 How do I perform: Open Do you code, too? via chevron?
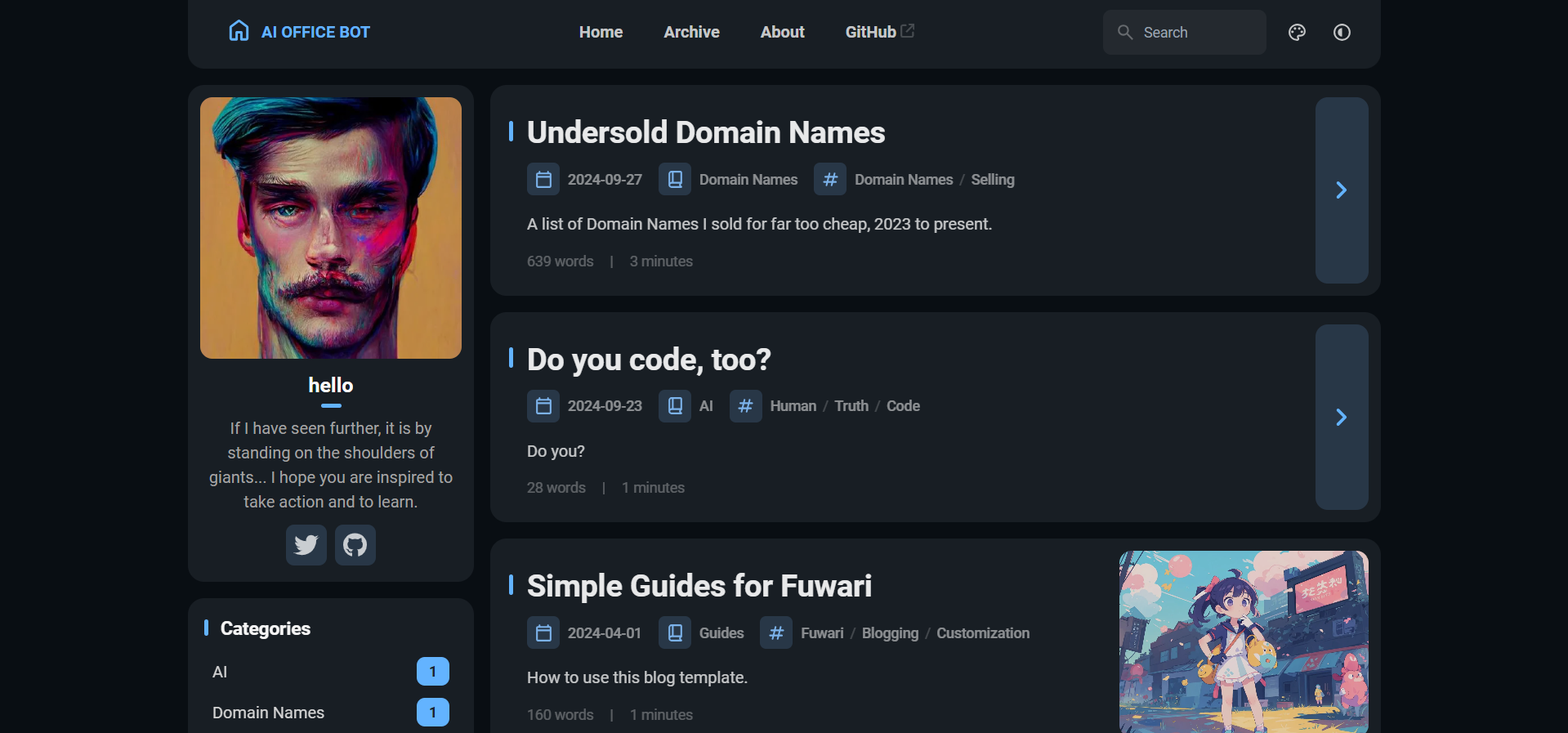[x=1341, y=418]
